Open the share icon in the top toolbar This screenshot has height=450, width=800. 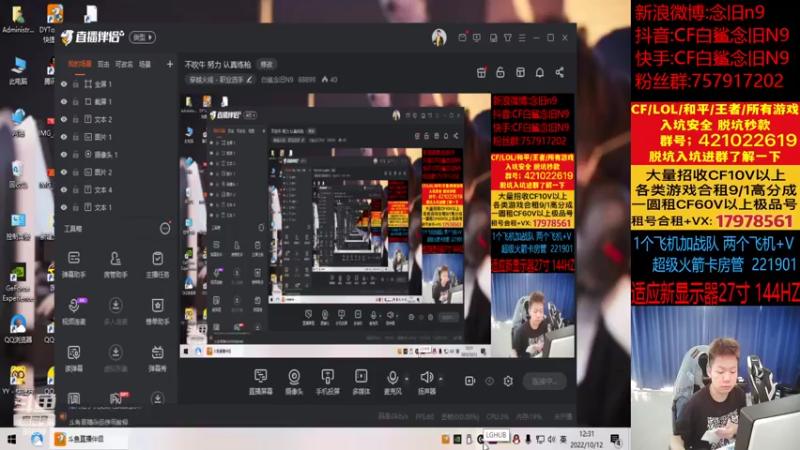coord(560,72)
